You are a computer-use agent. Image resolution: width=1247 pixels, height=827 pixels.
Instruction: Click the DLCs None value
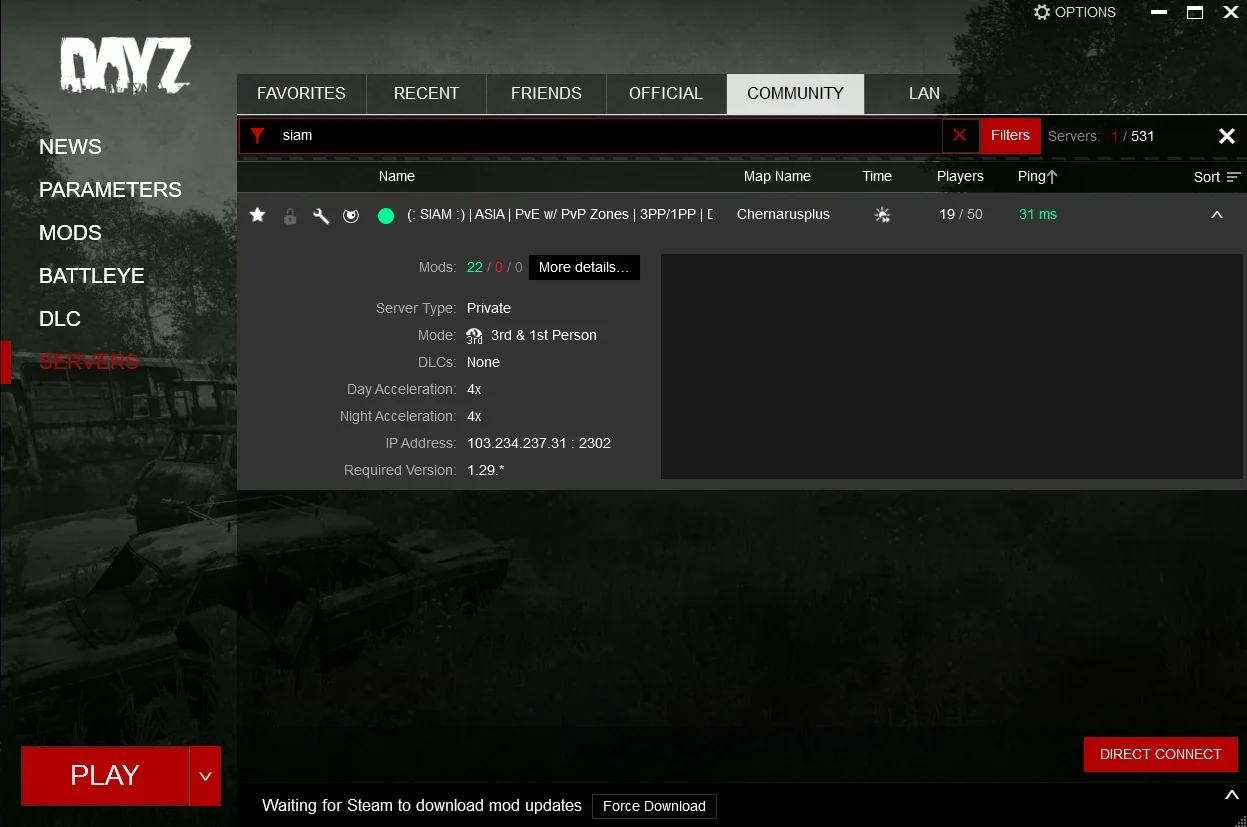pyautogui.click(x=483, y=362)
